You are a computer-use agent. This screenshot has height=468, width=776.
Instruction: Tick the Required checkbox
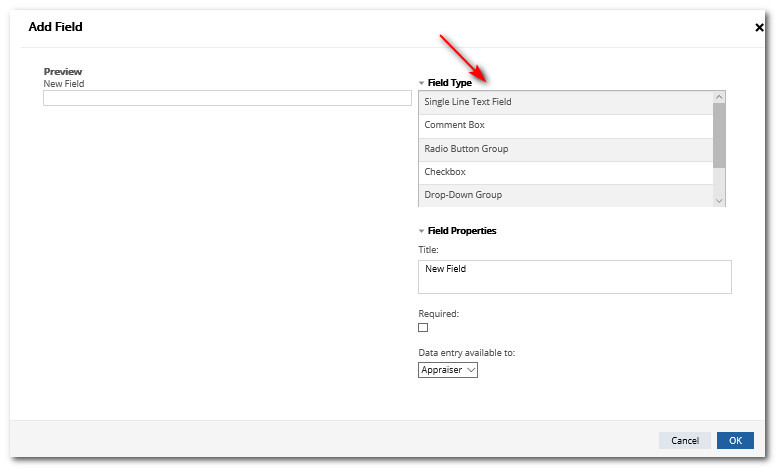tap(423, 328)
